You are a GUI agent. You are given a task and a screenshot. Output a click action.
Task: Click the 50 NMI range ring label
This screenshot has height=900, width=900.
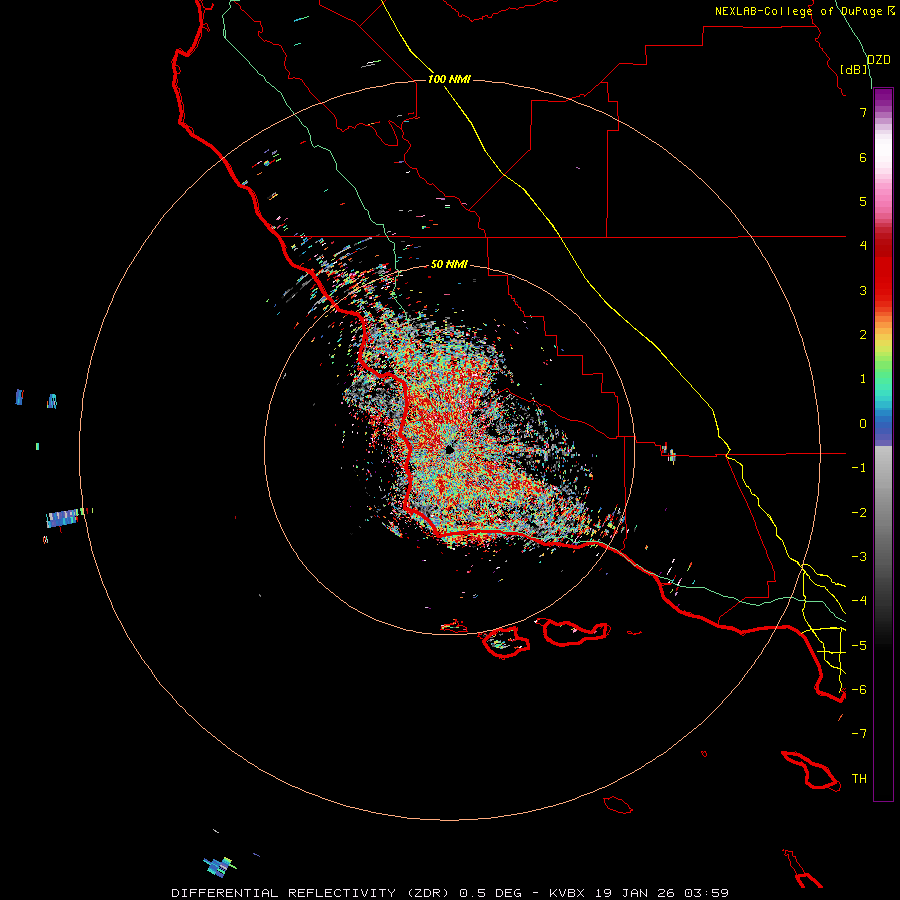[449, 264]
